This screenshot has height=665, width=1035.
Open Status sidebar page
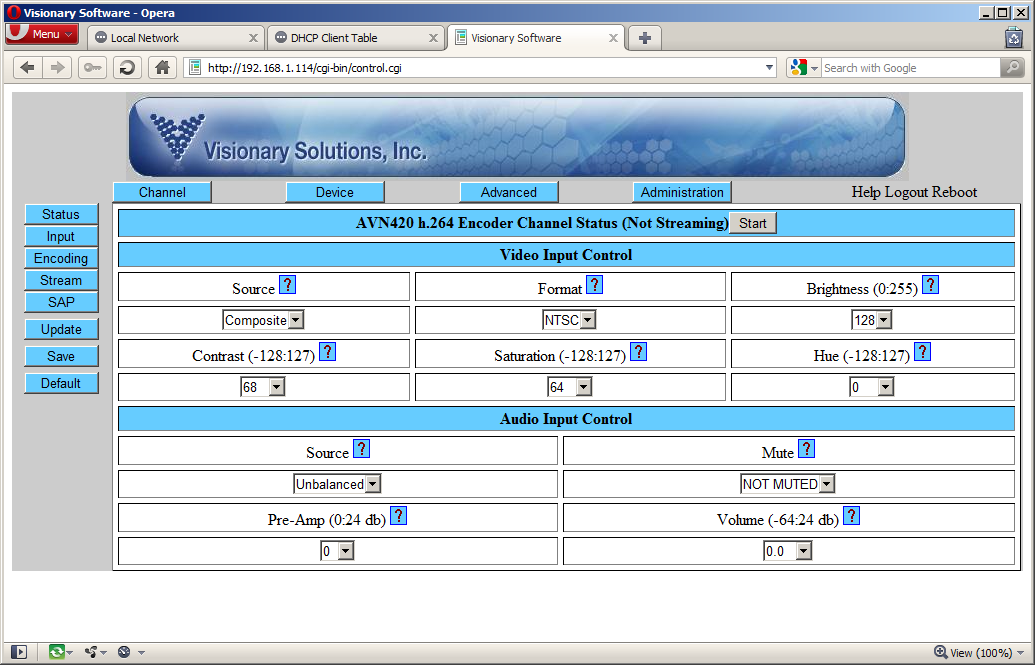(x=61, y=214)
